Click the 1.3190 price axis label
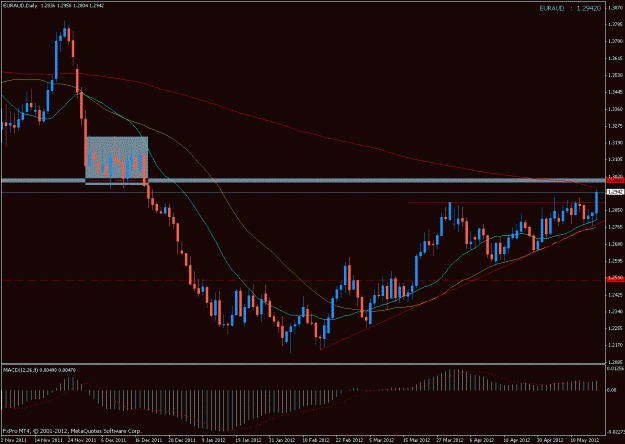This screenshot has width=625, height=444. [x=616, y=143]
